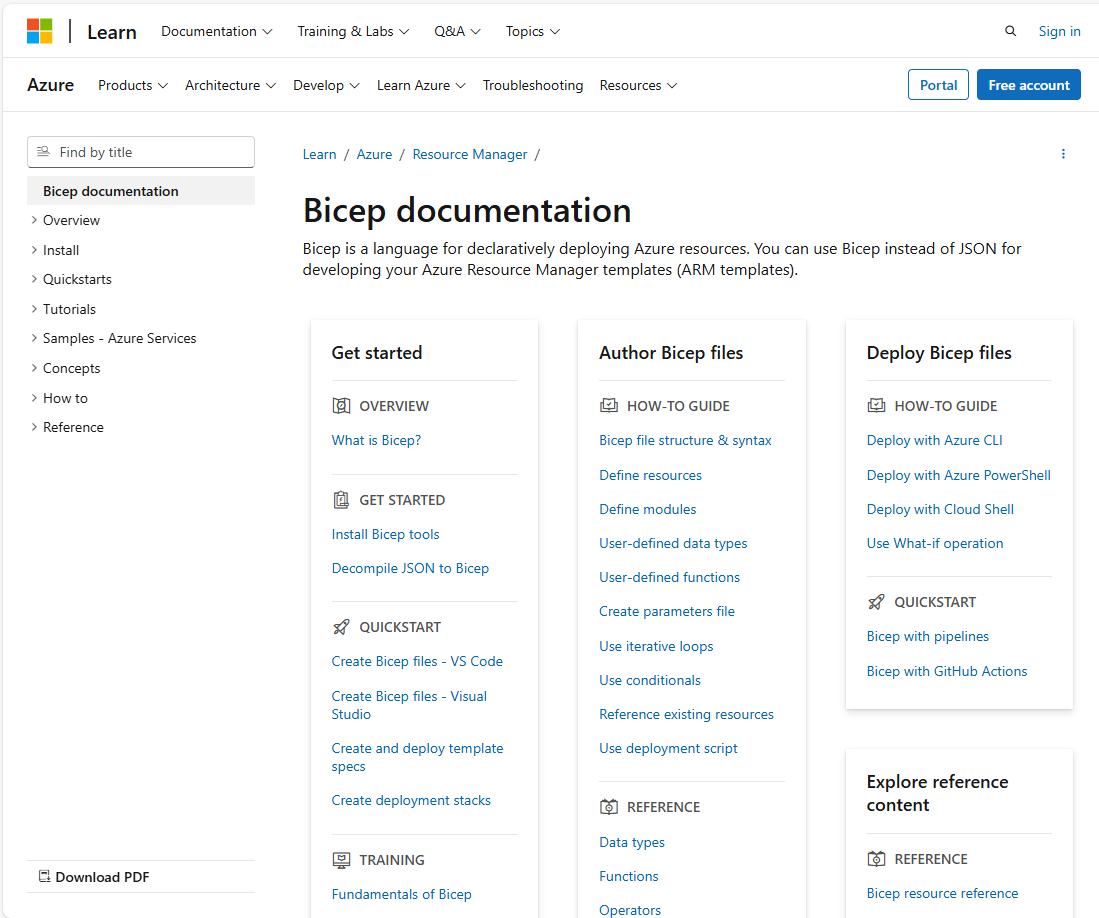This screenshot has height=918, width=1099.
Task: Open the Deploy with Azure CLI link
Action: coord(934,440)
